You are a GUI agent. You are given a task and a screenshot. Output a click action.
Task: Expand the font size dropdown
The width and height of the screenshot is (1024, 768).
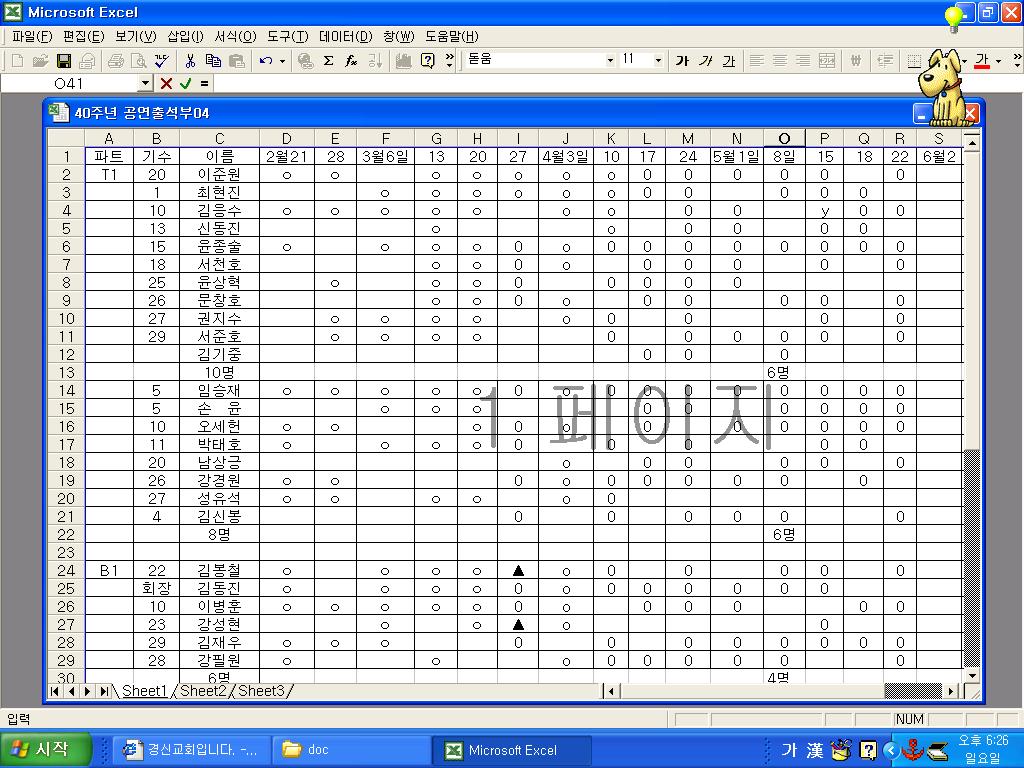tap(657, 61)
